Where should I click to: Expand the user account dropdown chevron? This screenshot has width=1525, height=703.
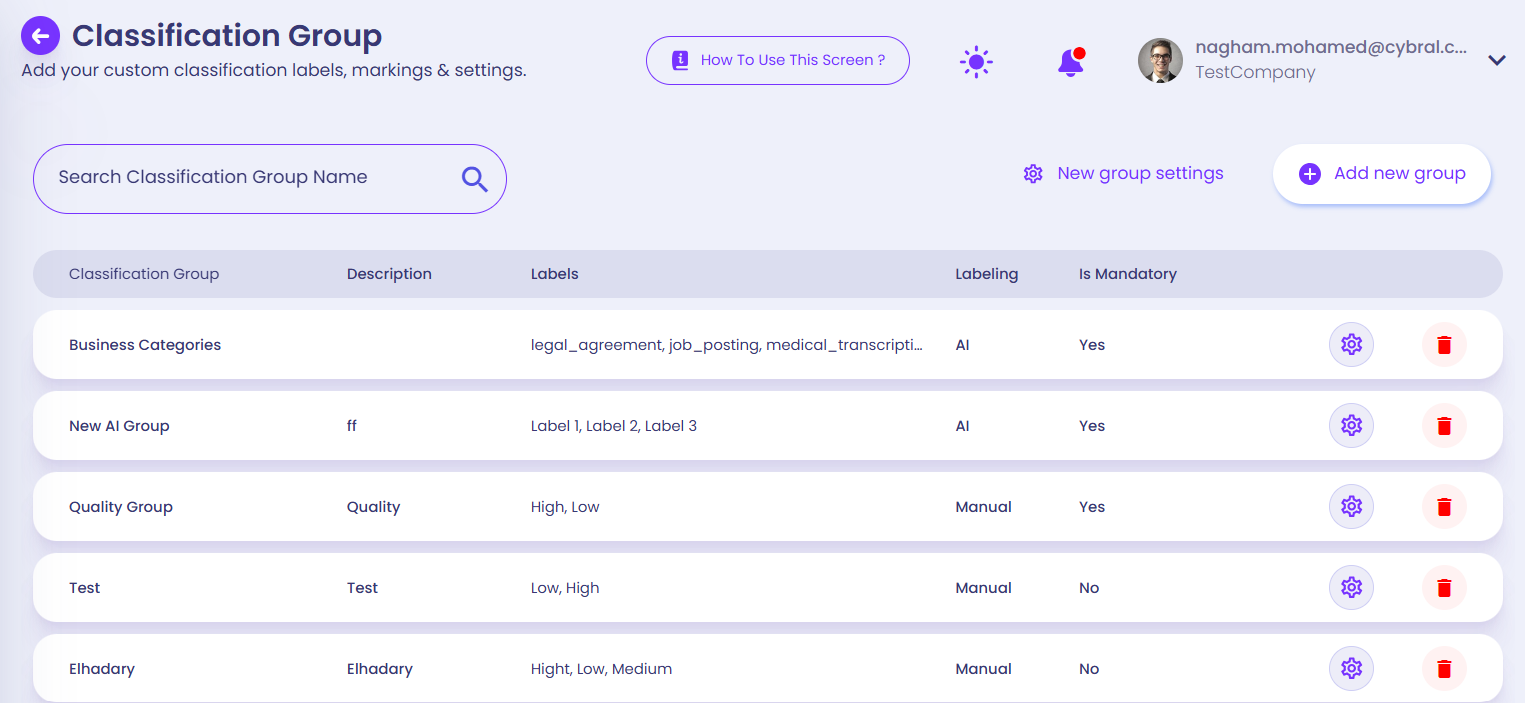click(x=1496, y=61)
